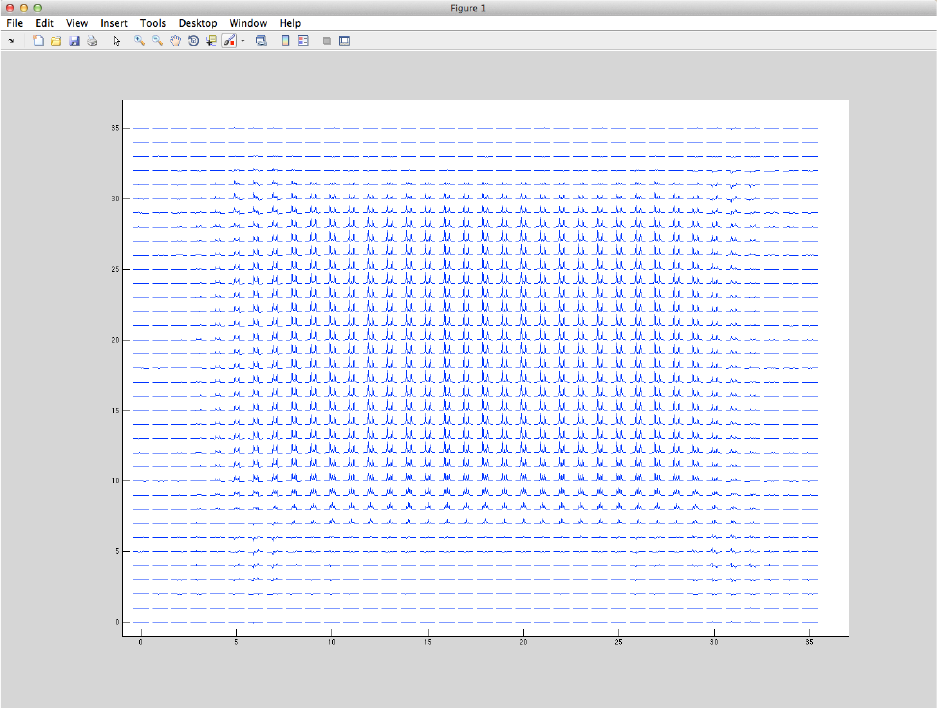
Task: Open the Edit menu
Action: tap(45, 23)
